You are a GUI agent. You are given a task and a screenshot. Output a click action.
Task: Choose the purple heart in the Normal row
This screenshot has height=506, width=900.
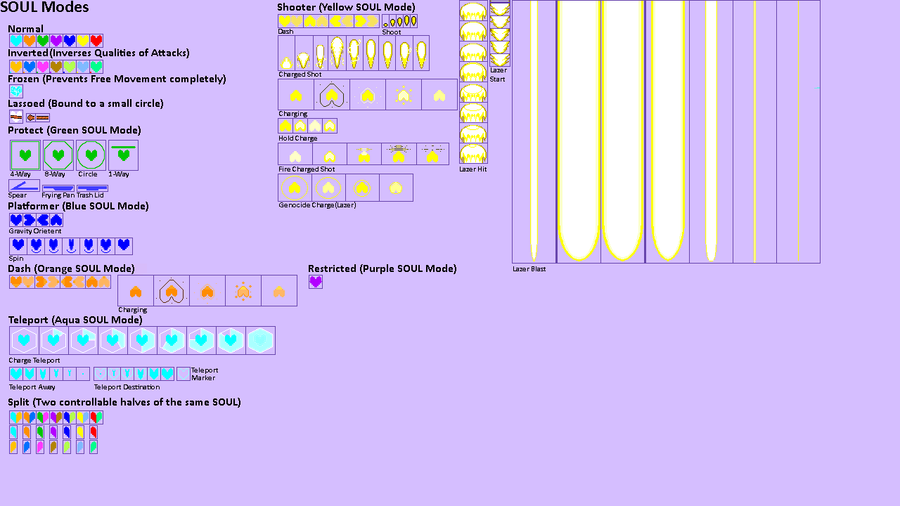pyautogui.click(x=56, y=41)
